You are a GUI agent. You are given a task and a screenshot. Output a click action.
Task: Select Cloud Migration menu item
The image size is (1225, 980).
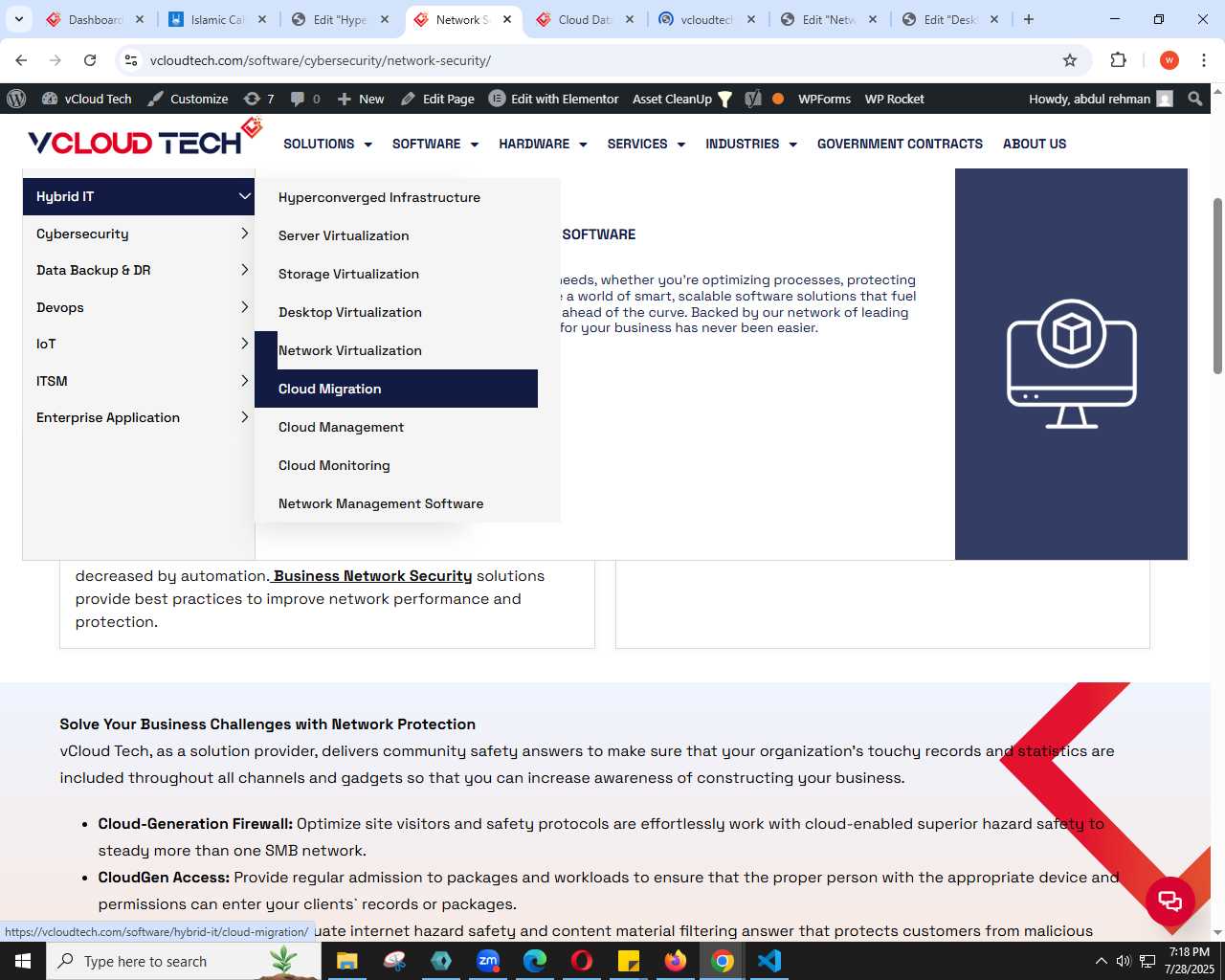pyautogui.click(x=396, y=389)
